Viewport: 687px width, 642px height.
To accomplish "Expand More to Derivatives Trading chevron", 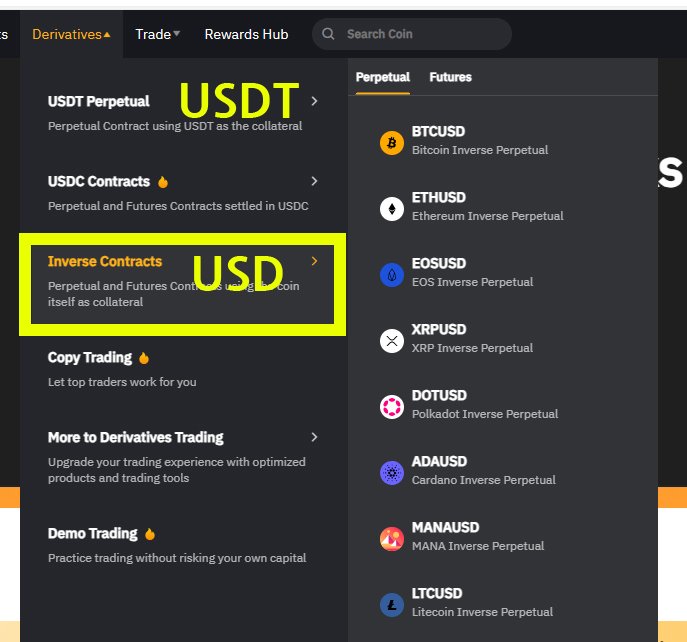I will coord(314,437).
